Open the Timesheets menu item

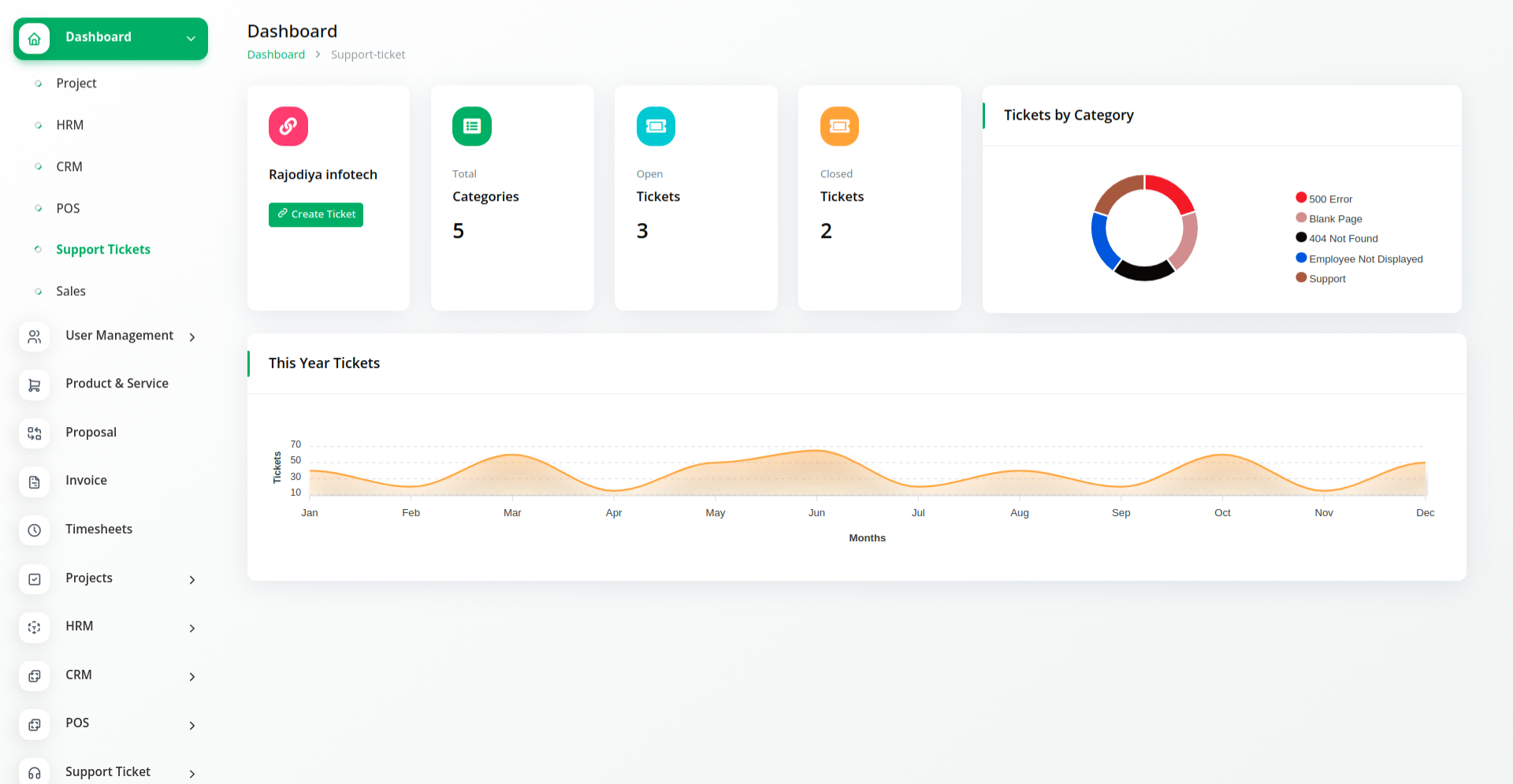pos(99,529)
